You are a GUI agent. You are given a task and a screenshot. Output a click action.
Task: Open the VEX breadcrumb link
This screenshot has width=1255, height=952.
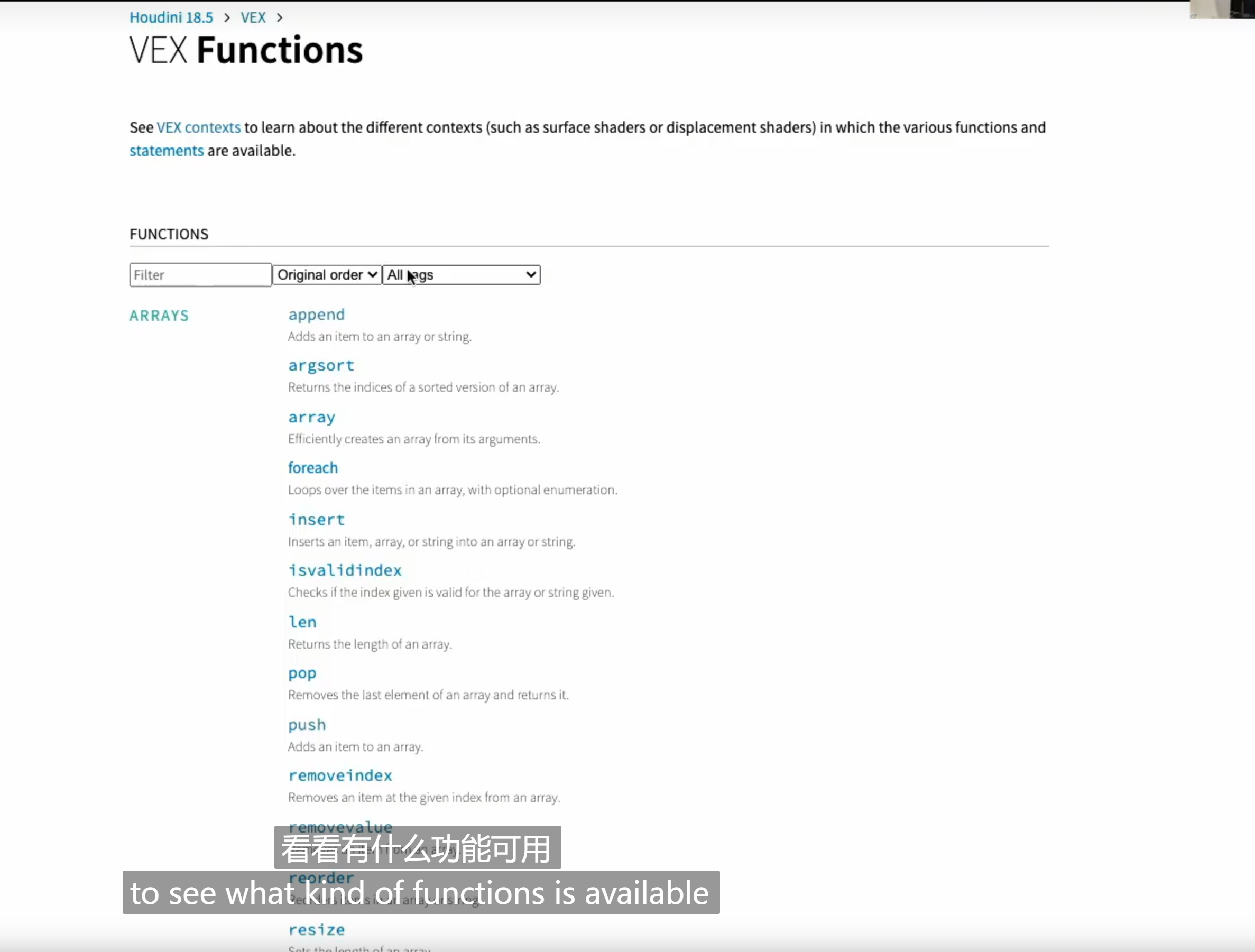pyautogui.click(x=253, y=17)
